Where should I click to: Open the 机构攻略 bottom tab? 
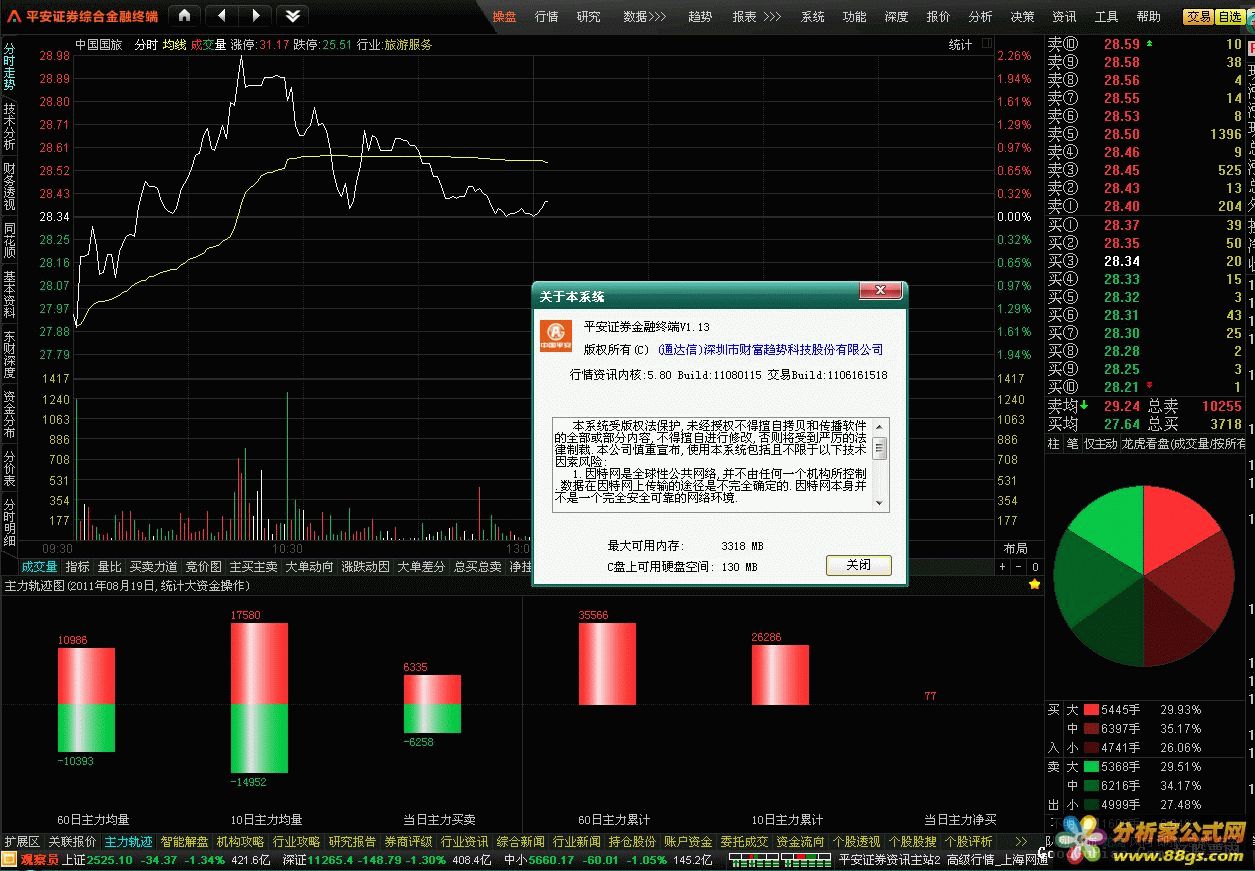(x=240, y=842)
